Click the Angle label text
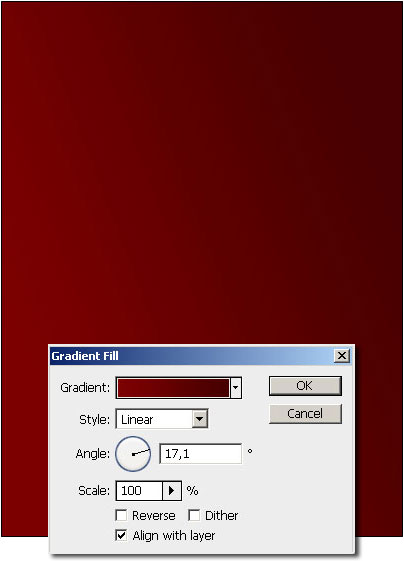The width and height of the screenshot is (404, 561). (x=93, y=454)
